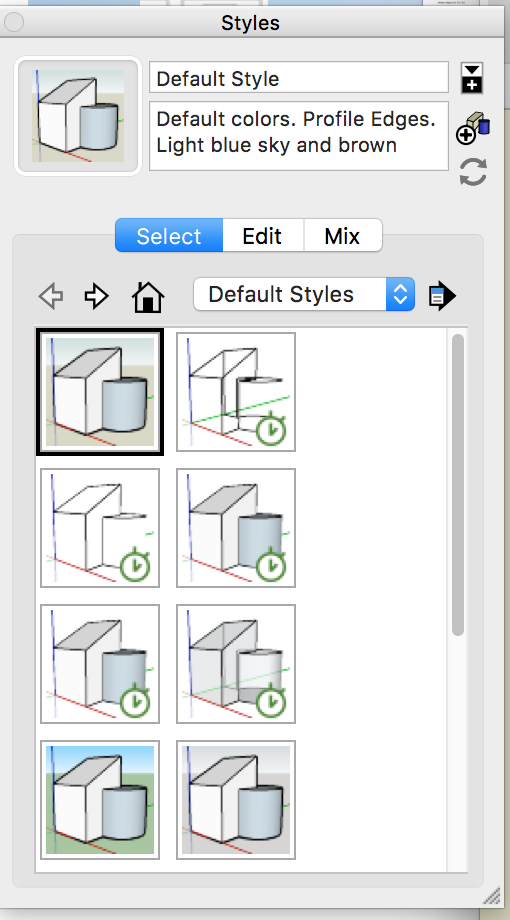Select the blue sky green ground style
510x920 pixels.
pyautogui.click(x=100, y=800)
